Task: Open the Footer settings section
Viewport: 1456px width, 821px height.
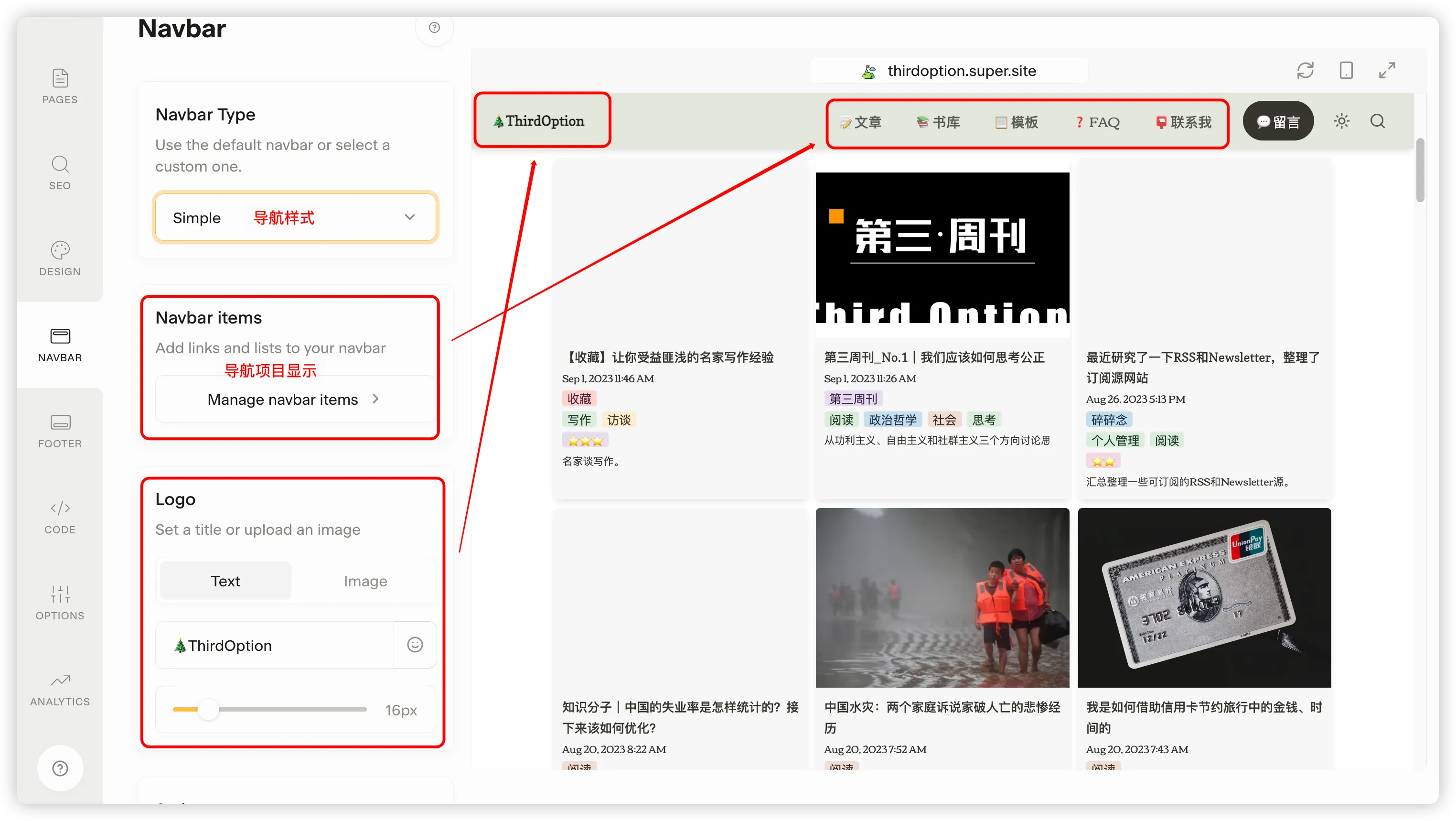Action: 60,431
